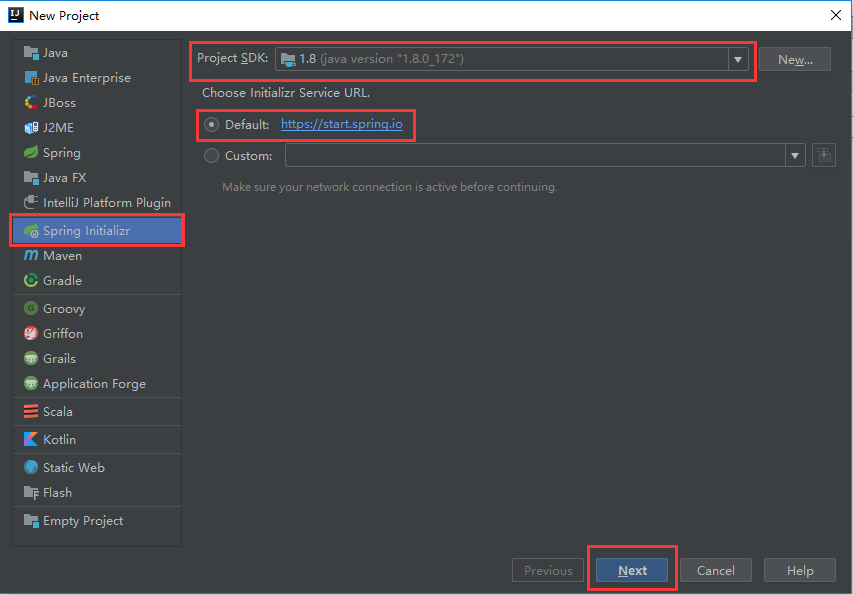This screenshot has width=853, height=595.
Task: Open the Project SDK dropdown arrow
Action: coord(738,59)
